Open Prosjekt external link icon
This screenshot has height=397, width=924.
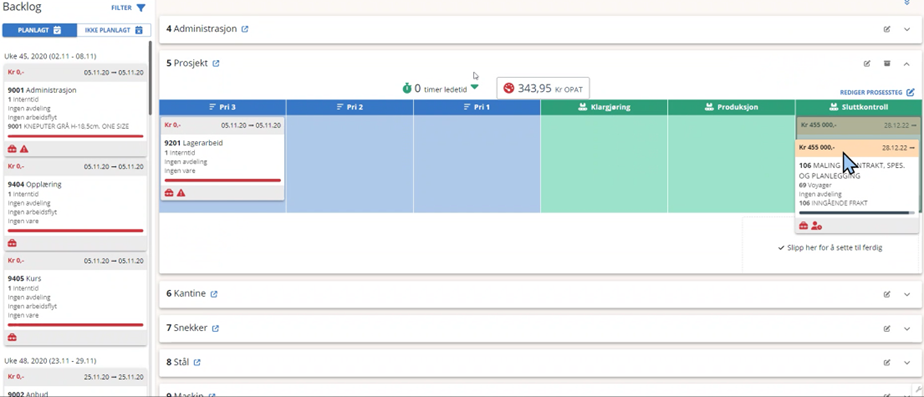point(216,64)
